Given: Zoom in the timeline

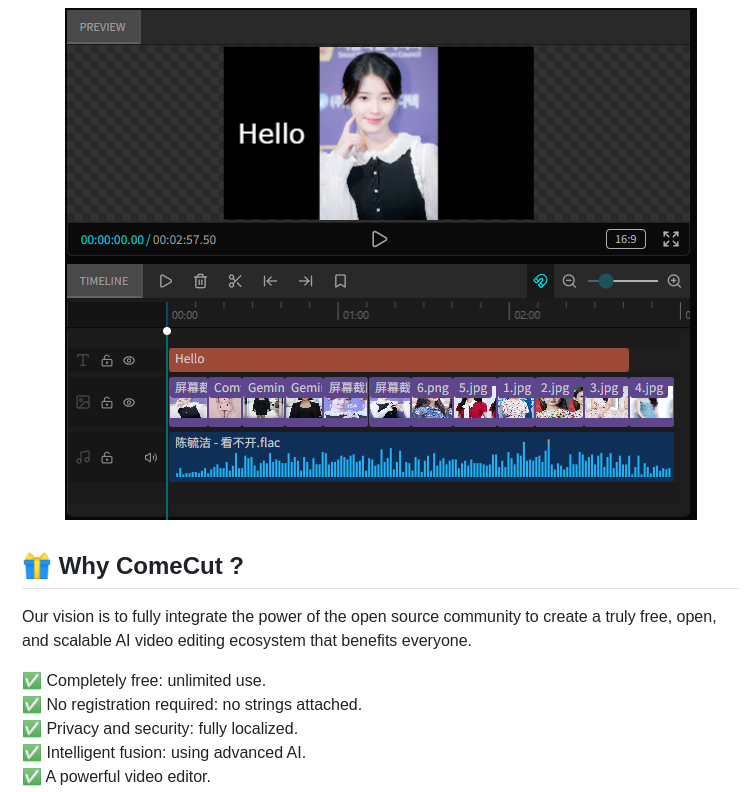Looking at the screenshot, I should (674, 281).
